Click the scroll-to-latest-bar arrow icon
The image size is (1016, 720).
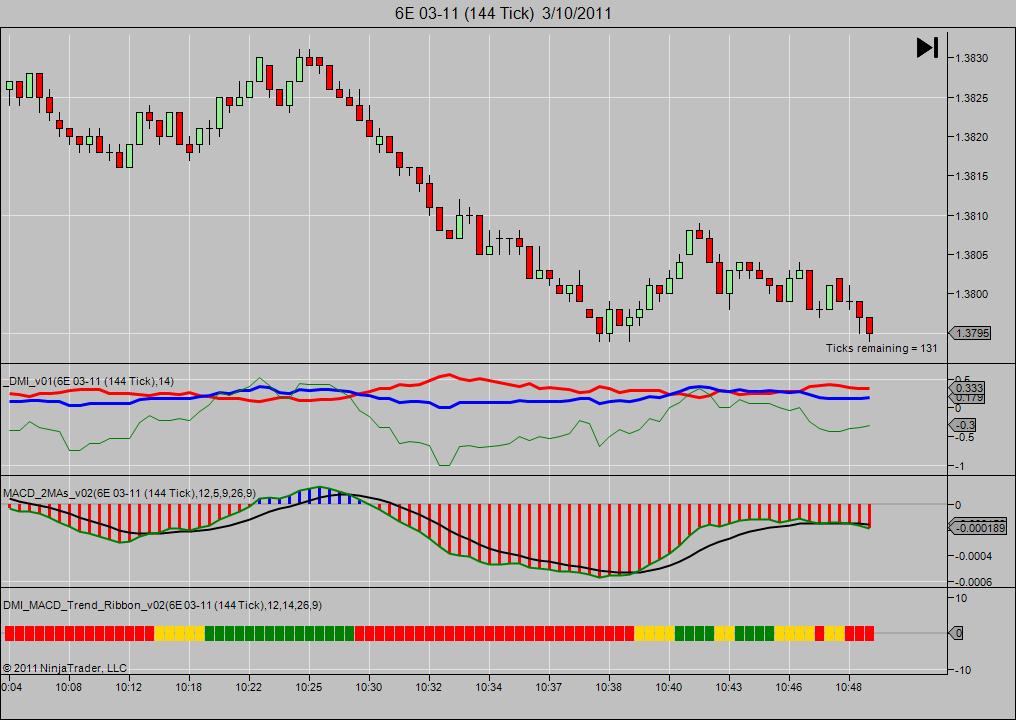[927, 48]
